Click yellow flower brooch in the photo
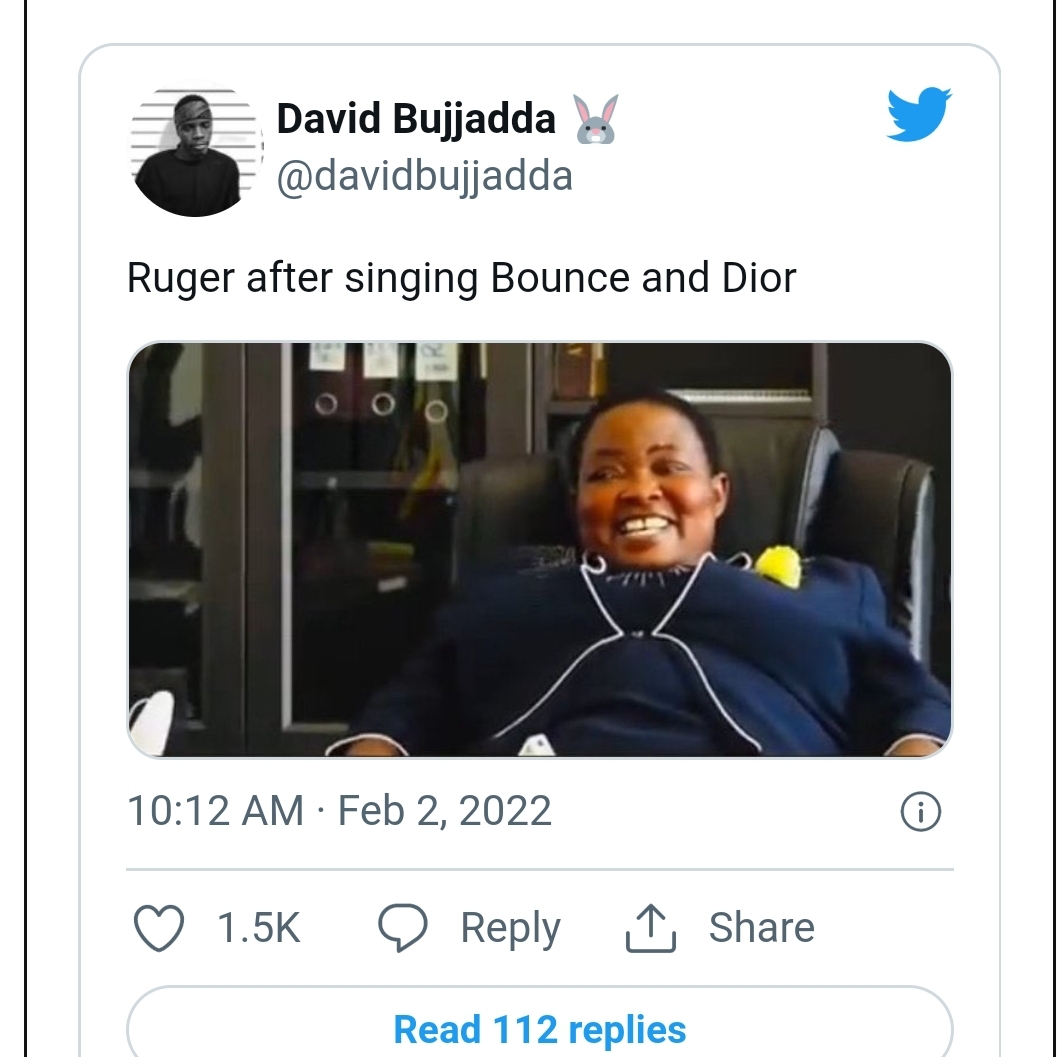The image size is (1057, 1057). [x=780, y=566]
